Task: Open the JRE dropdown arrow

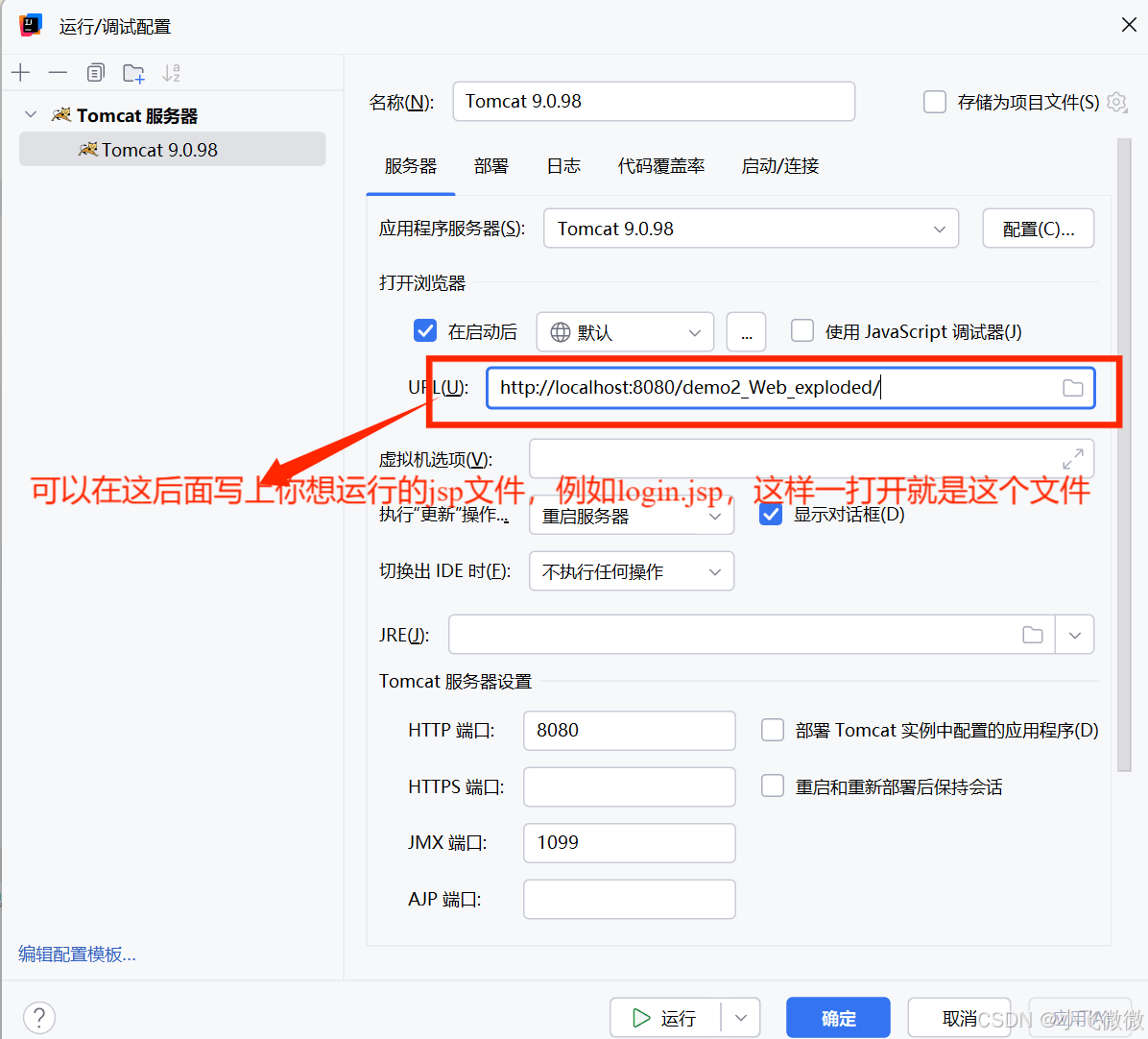Action: pos(1075,635)
